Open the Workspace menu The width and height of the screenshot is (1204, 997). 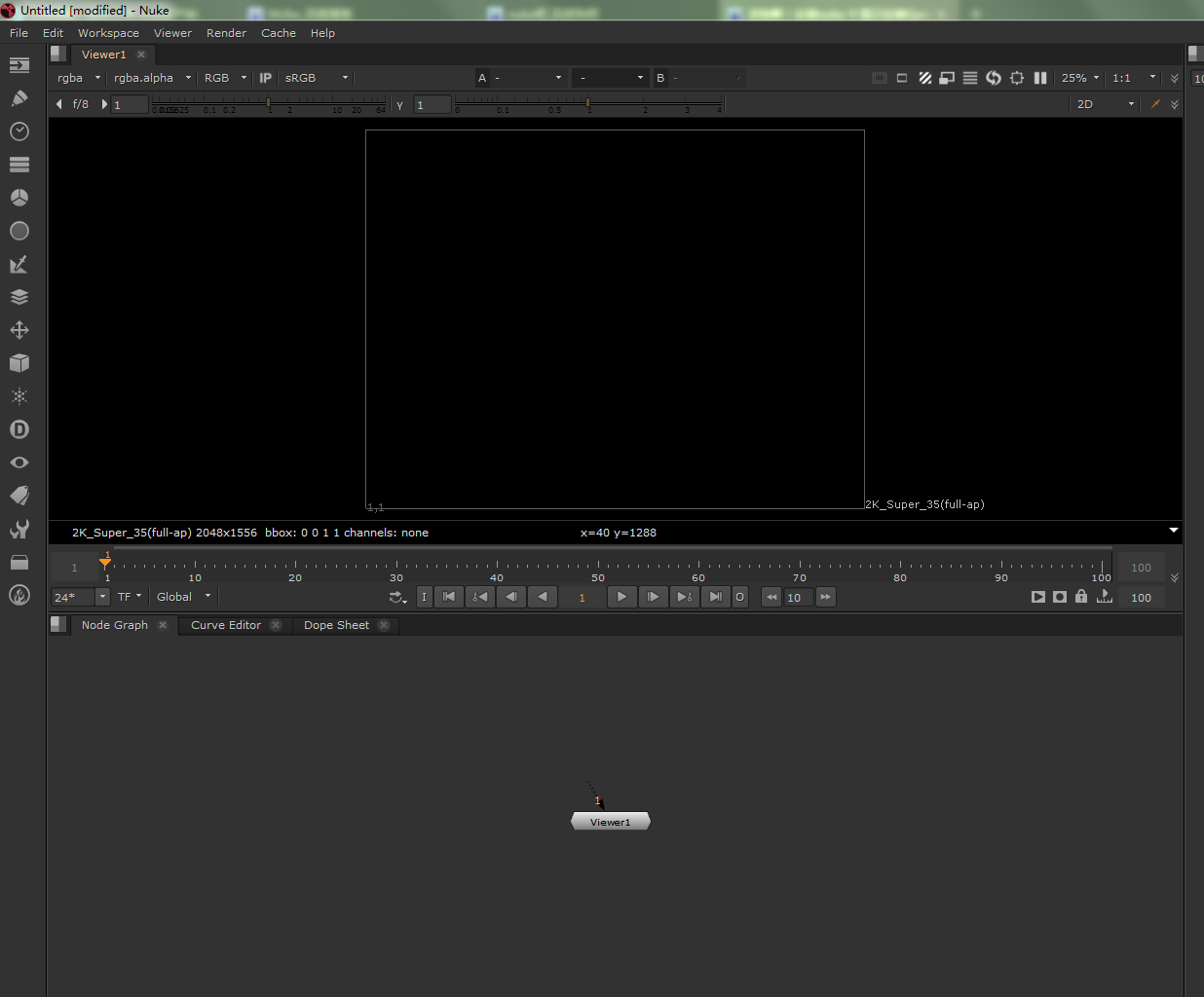click(x=108, y=33)
